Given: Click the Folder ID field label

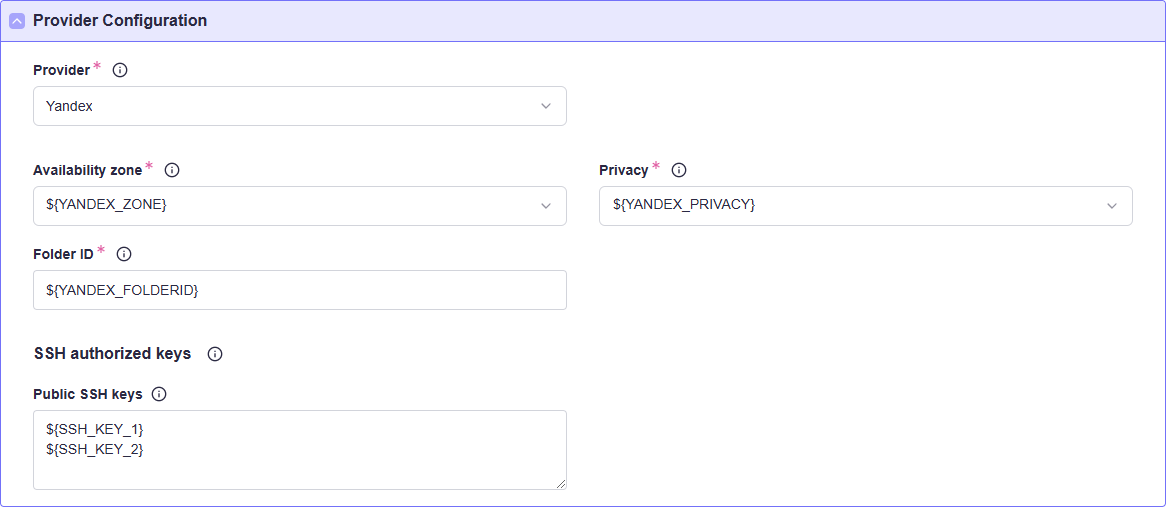Looking at the screenshot, I should (63, 254).
